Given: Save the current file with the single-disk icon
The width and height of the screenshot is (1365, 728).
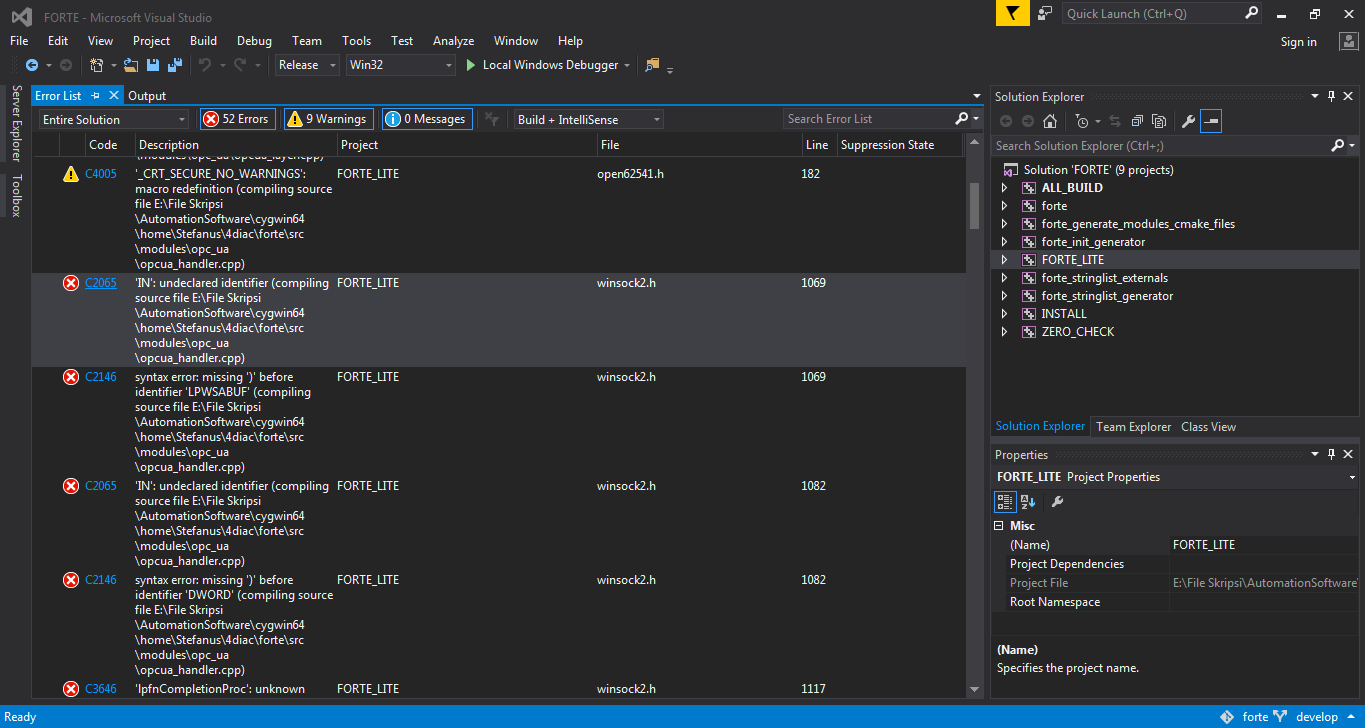Looking at the screenshot, I should (153, 65).
